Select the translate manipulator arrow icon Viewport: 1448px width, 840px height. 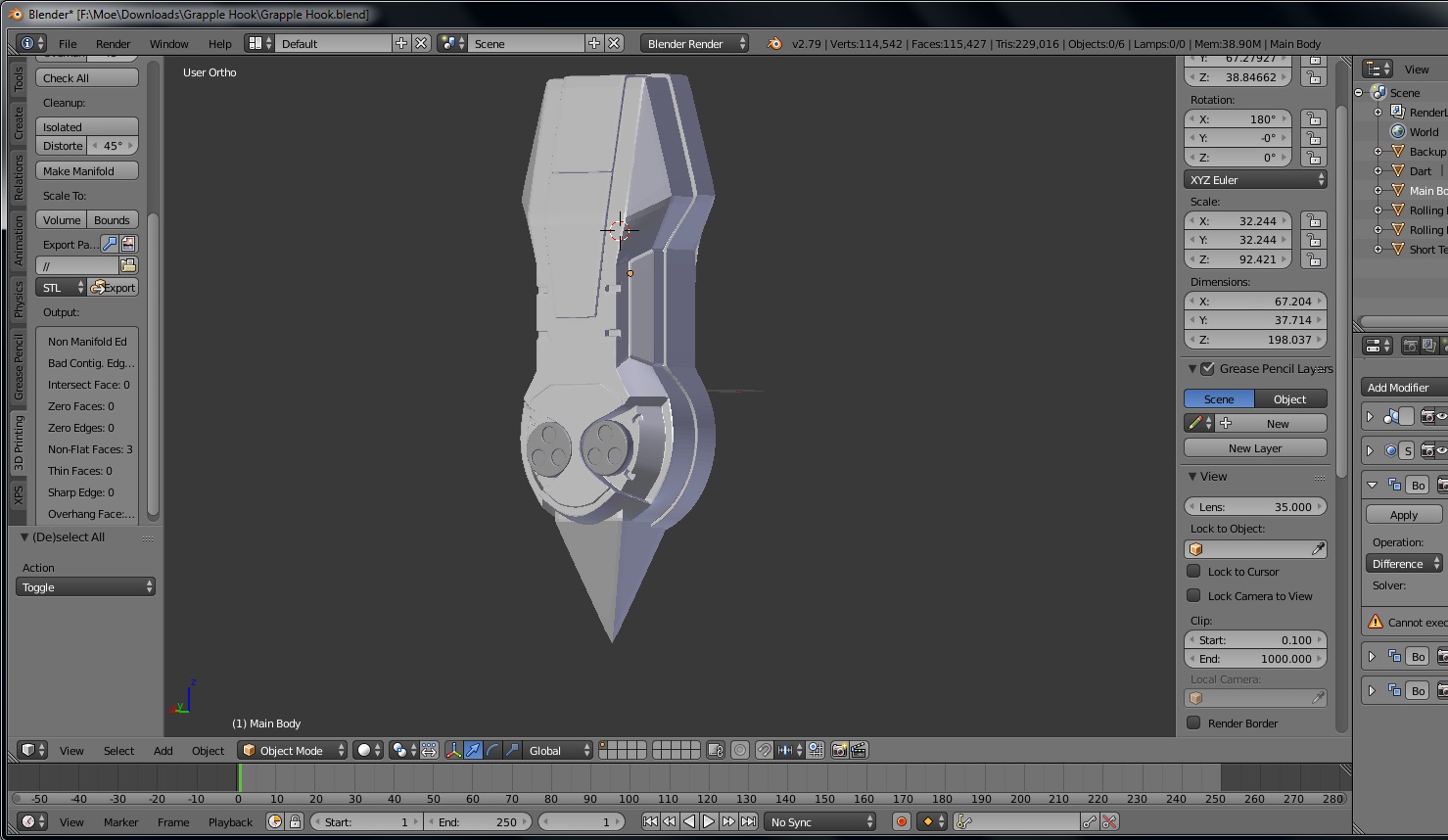tap(473, 750)
